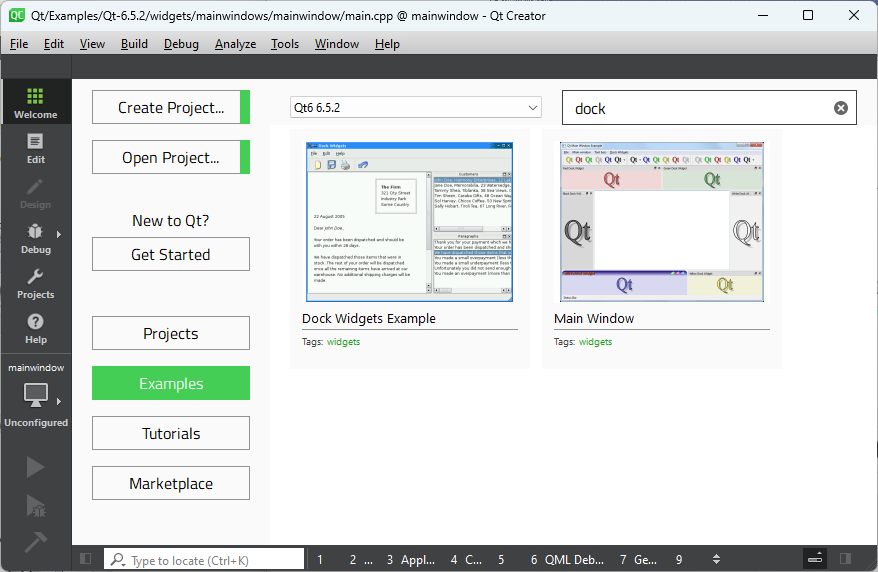Click the Type to locate field

click(x=204, y=559)
